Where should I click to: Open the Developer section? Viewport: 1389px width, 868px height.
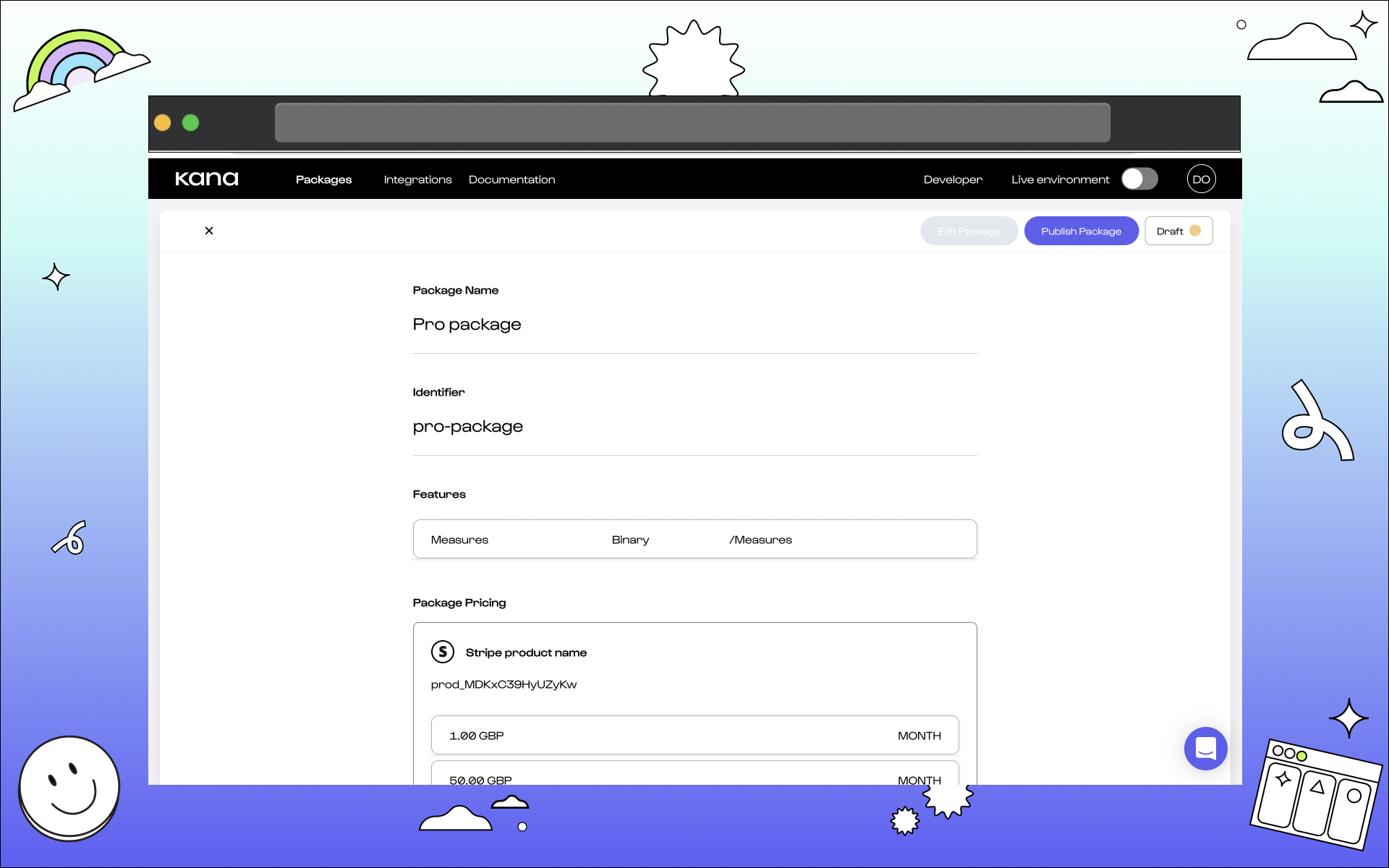pos(953,179)
